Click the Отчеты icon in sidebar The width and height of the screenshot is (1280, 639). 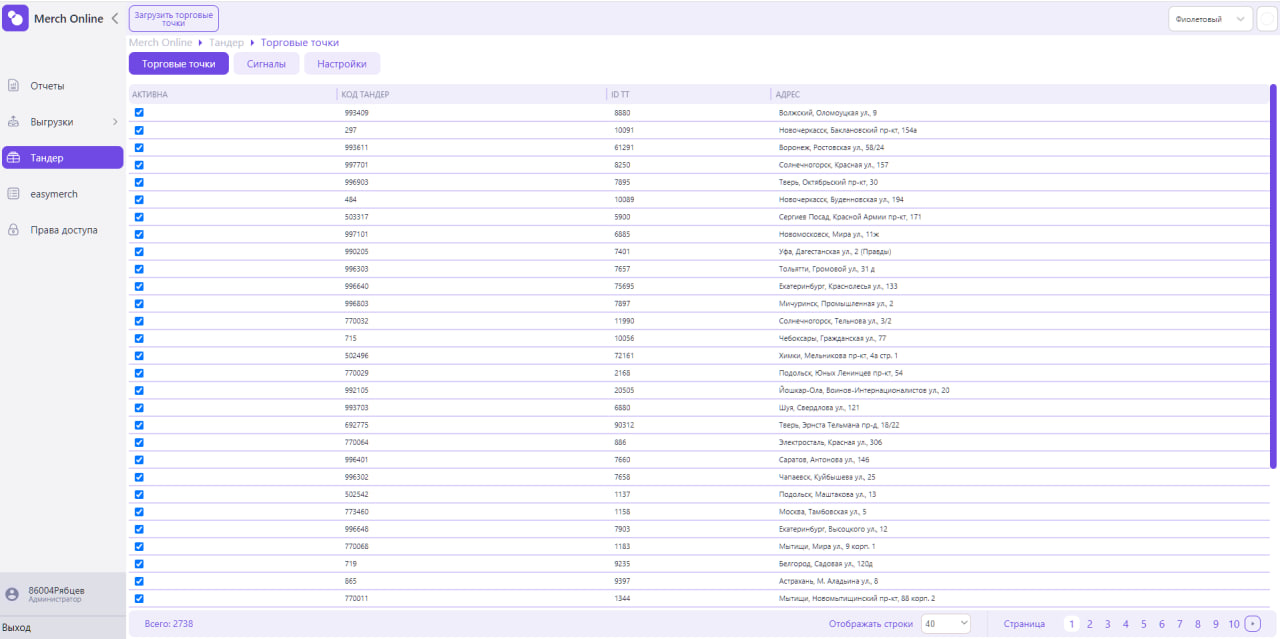(x=14, y=86)
